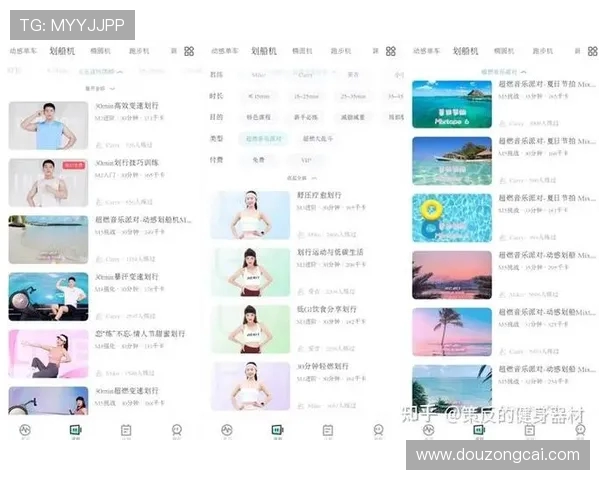Open profile face icon, left screen bottom bar
This screenshot has height=480, width=600.
click(176, 430)
